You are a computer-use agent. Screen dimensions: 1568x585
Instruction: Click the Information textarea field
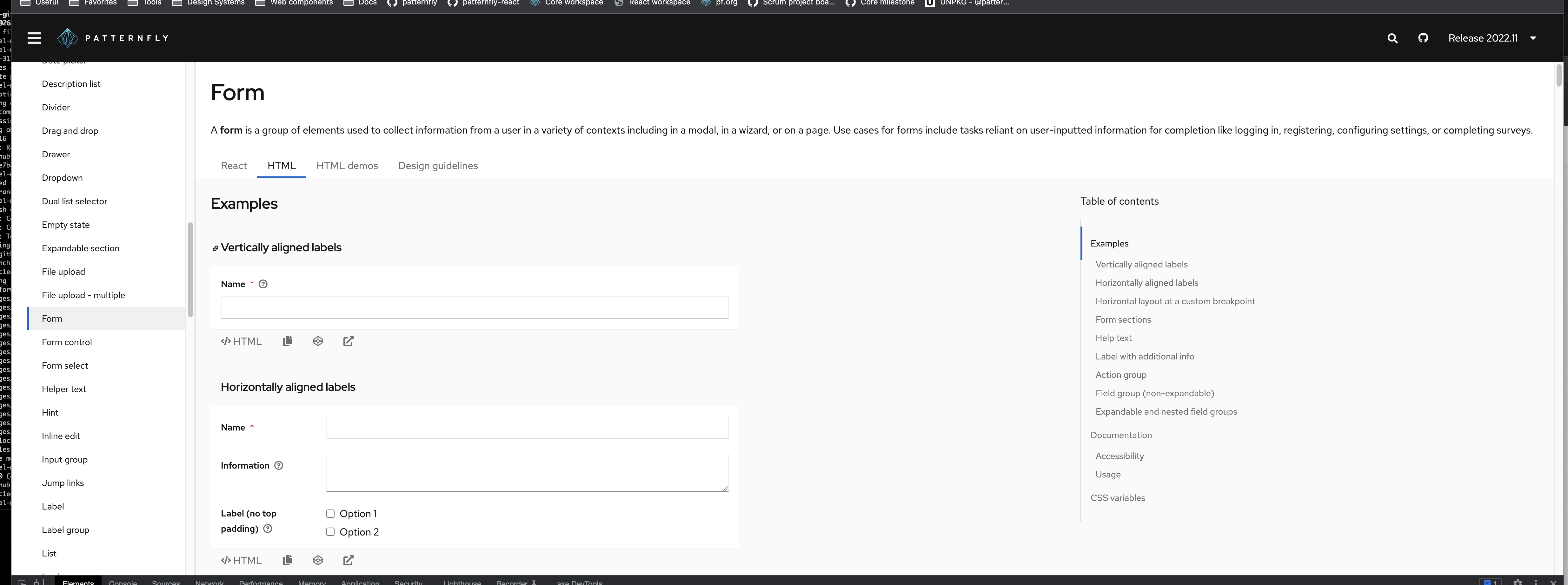tap(527, 472)
